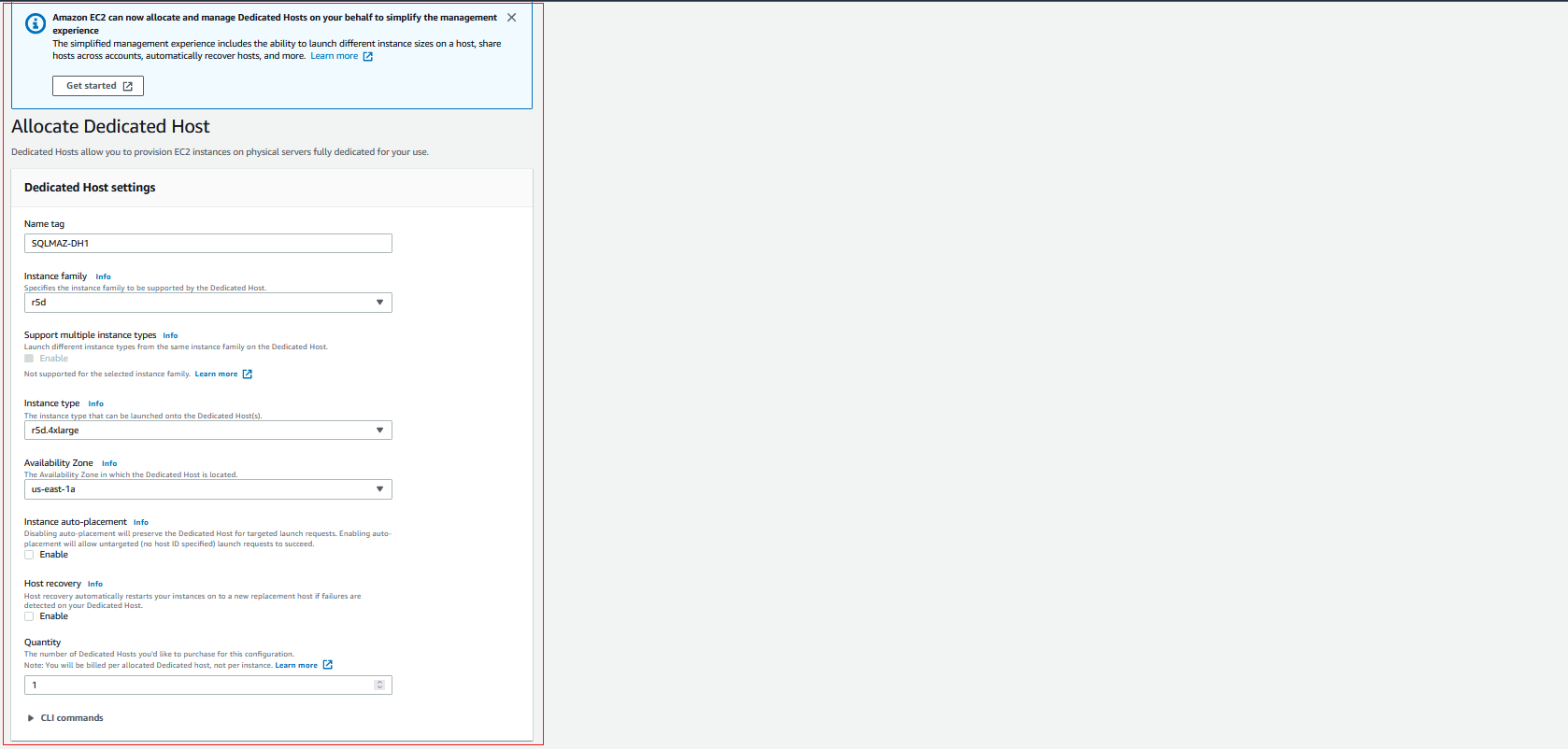Click external link icon beside banner Learn more
Image resolution: width=1568 pixels, height=749 pixels.
[367, 57]
